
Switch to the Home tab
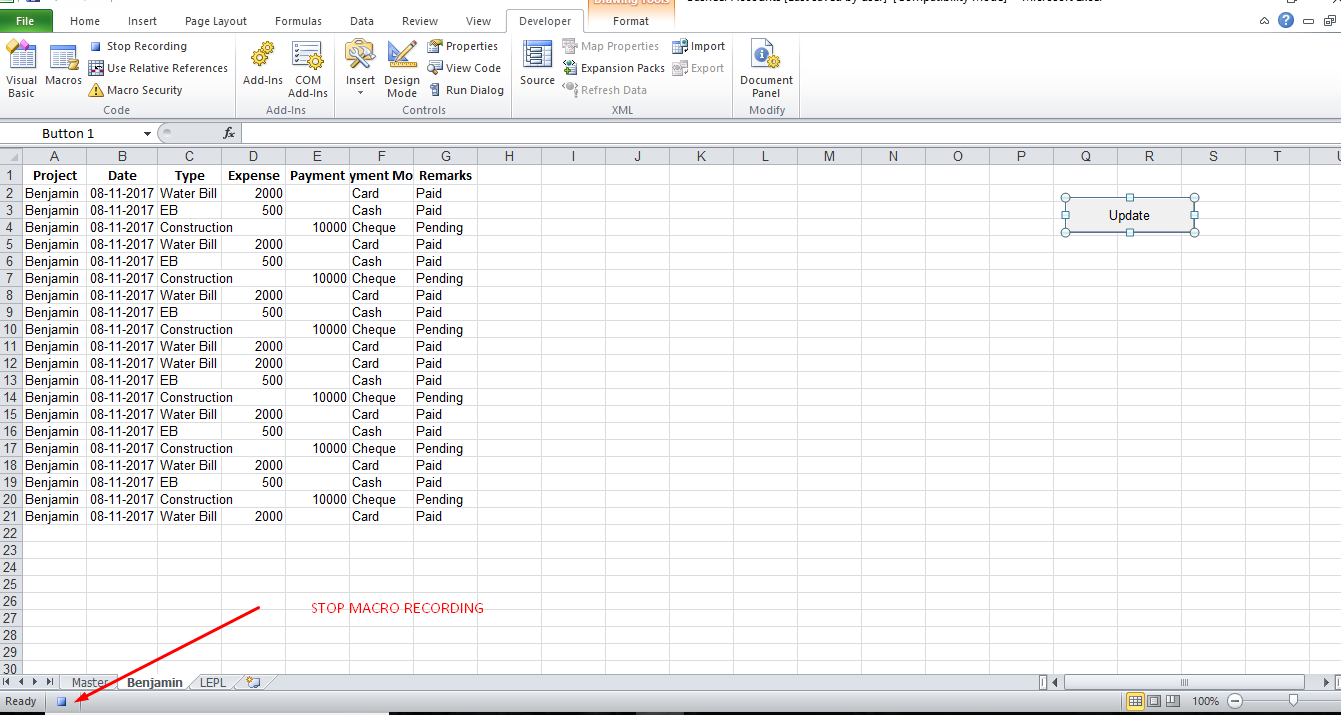coord(85,21)
